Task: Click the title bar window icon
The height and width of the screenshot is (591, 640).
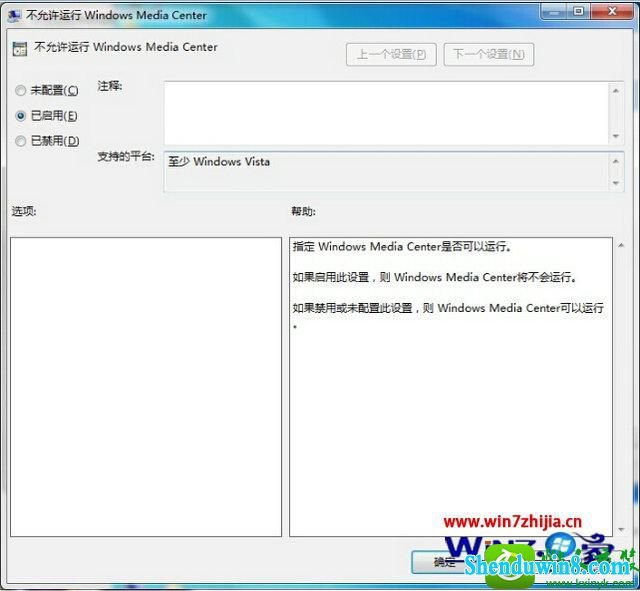Action: click(x=15, y=16)
